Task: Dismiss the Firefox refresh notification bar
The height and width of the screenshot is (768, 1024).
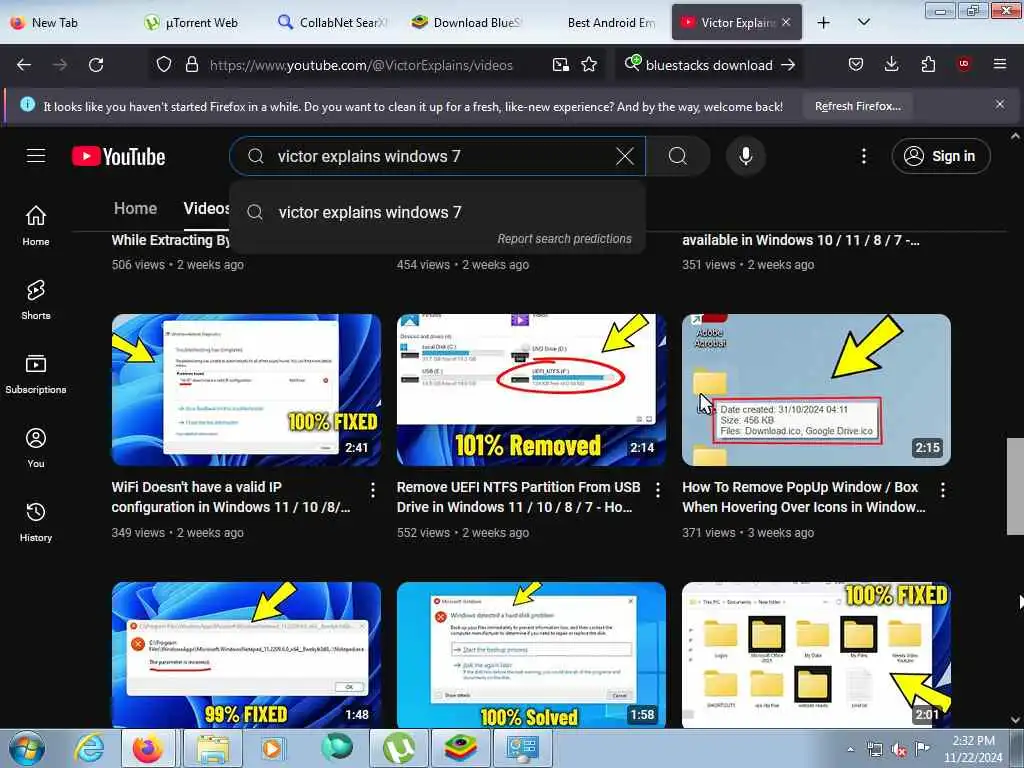Action: pos(999,104)
